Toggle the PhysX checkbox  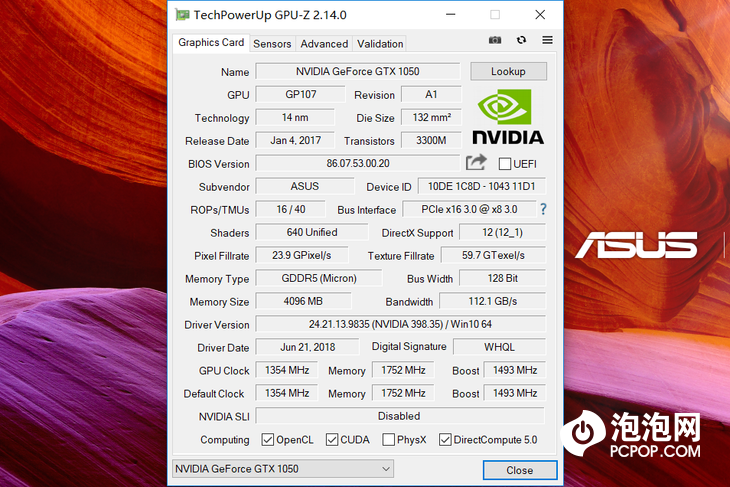click(390, 440)
